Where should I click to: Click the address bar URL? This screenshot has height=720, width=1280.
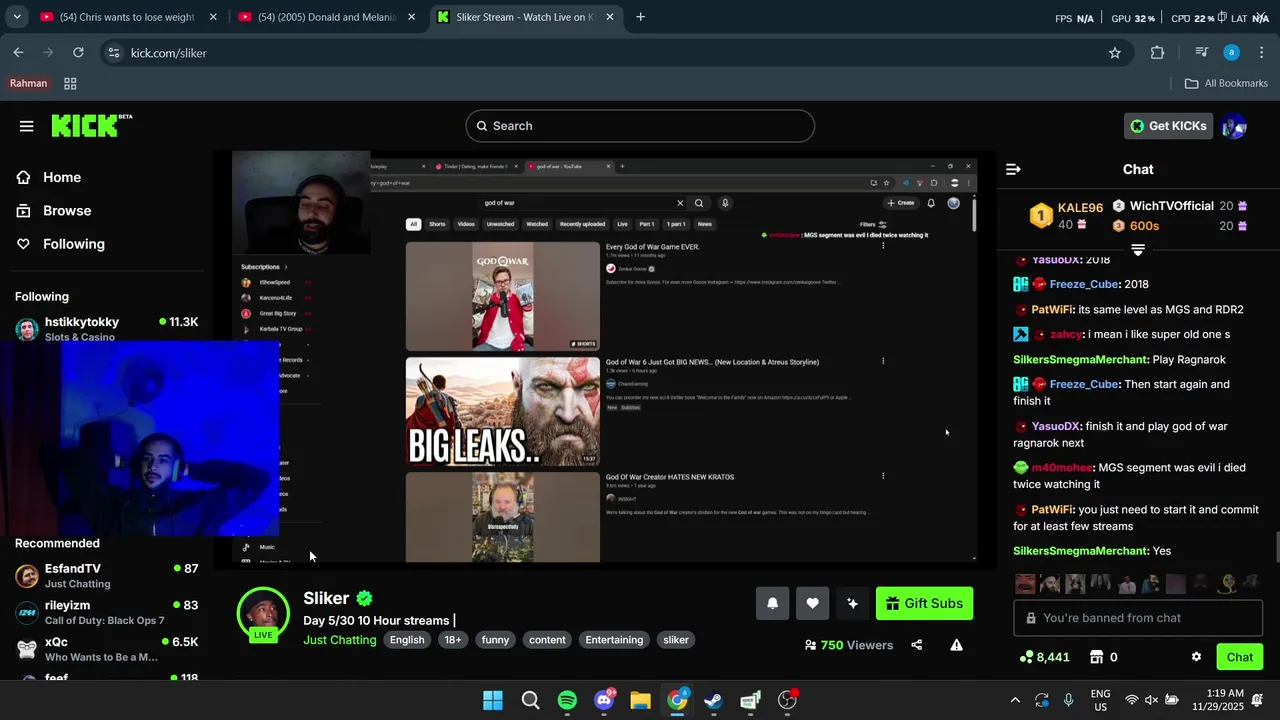(x=169, y=53)
